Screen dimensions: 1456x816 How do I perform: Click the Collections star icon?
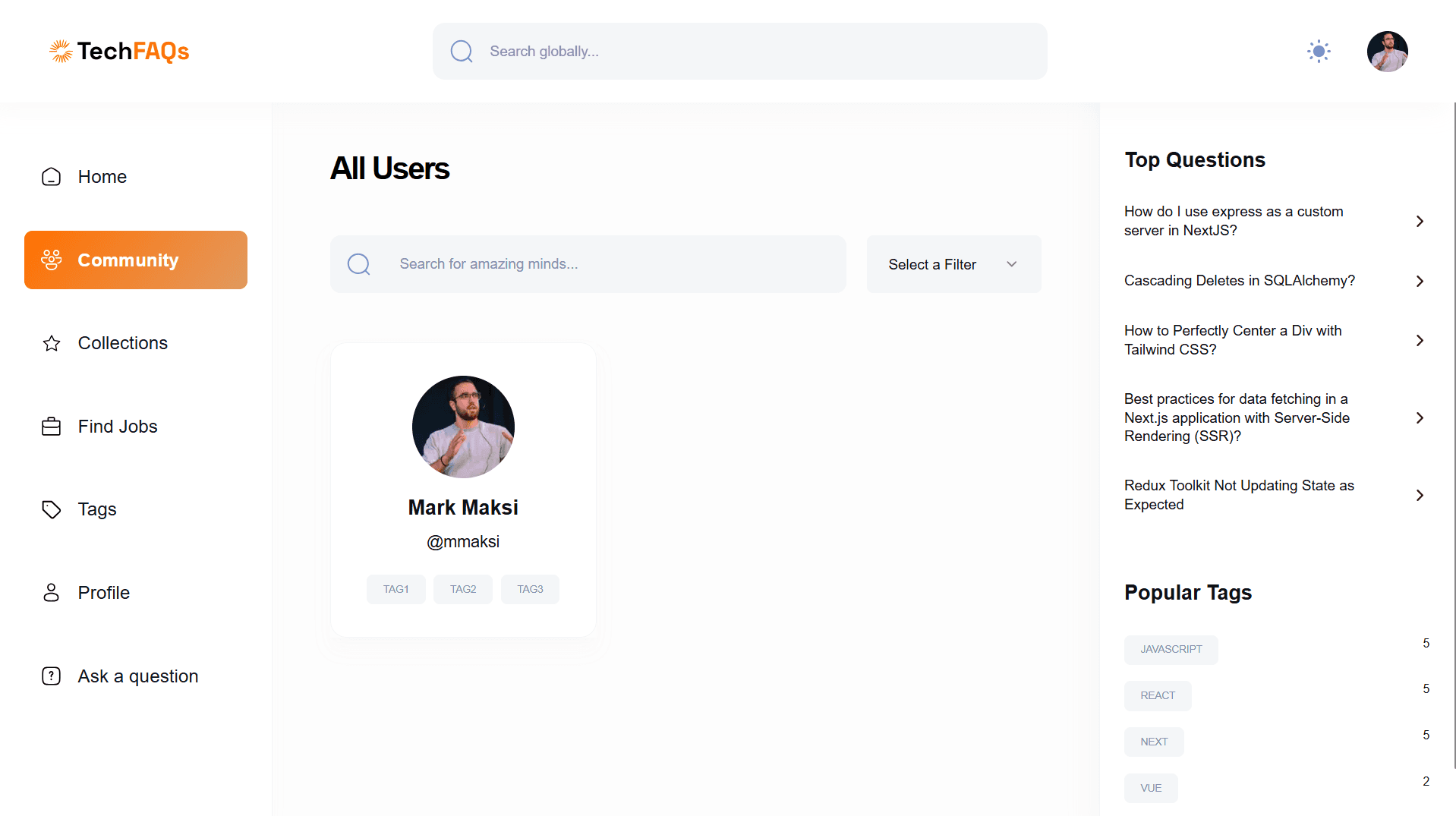[51, 343]
